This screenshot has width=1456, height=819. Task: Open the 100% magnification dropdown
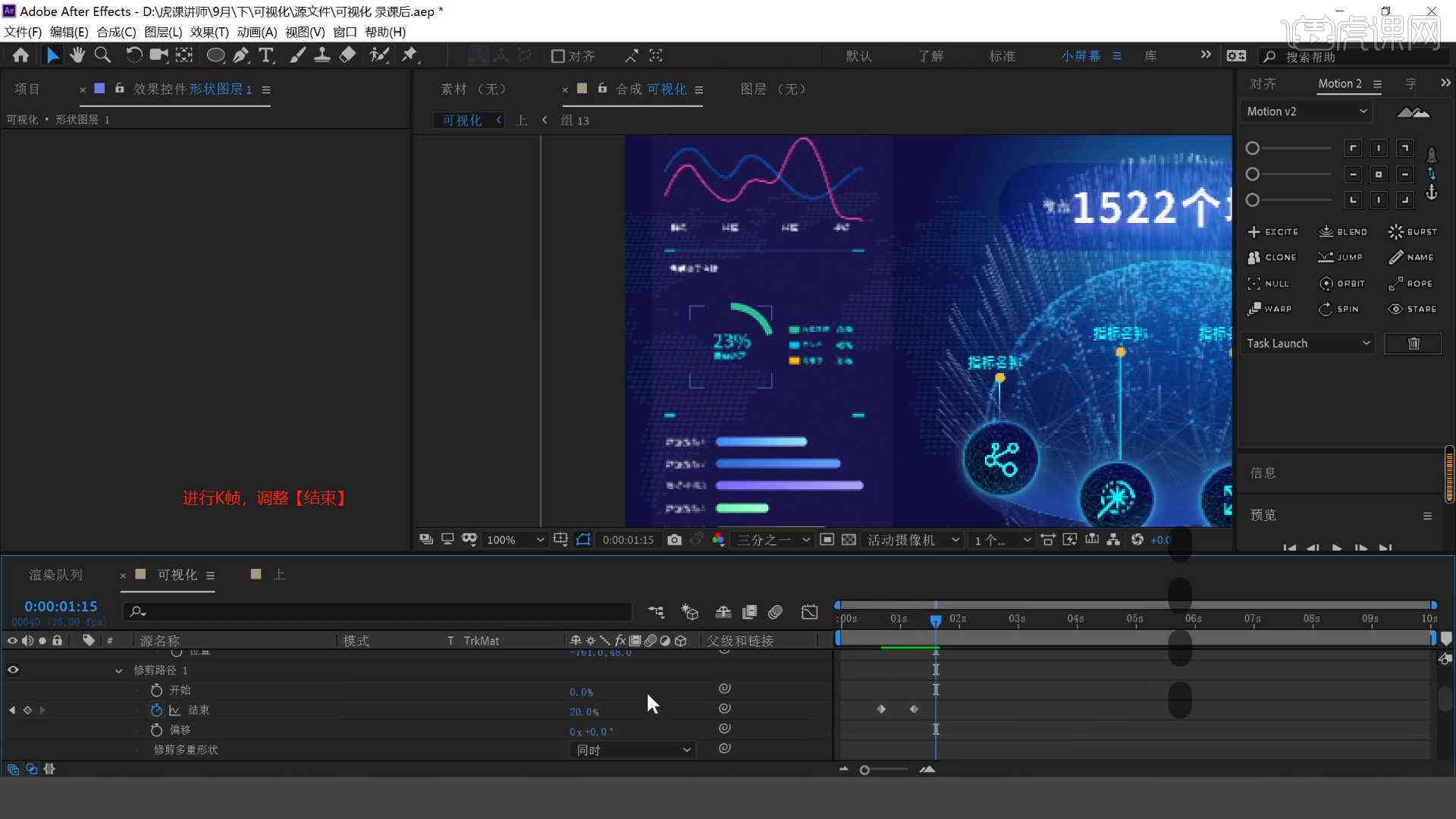[x=515, y=540]
